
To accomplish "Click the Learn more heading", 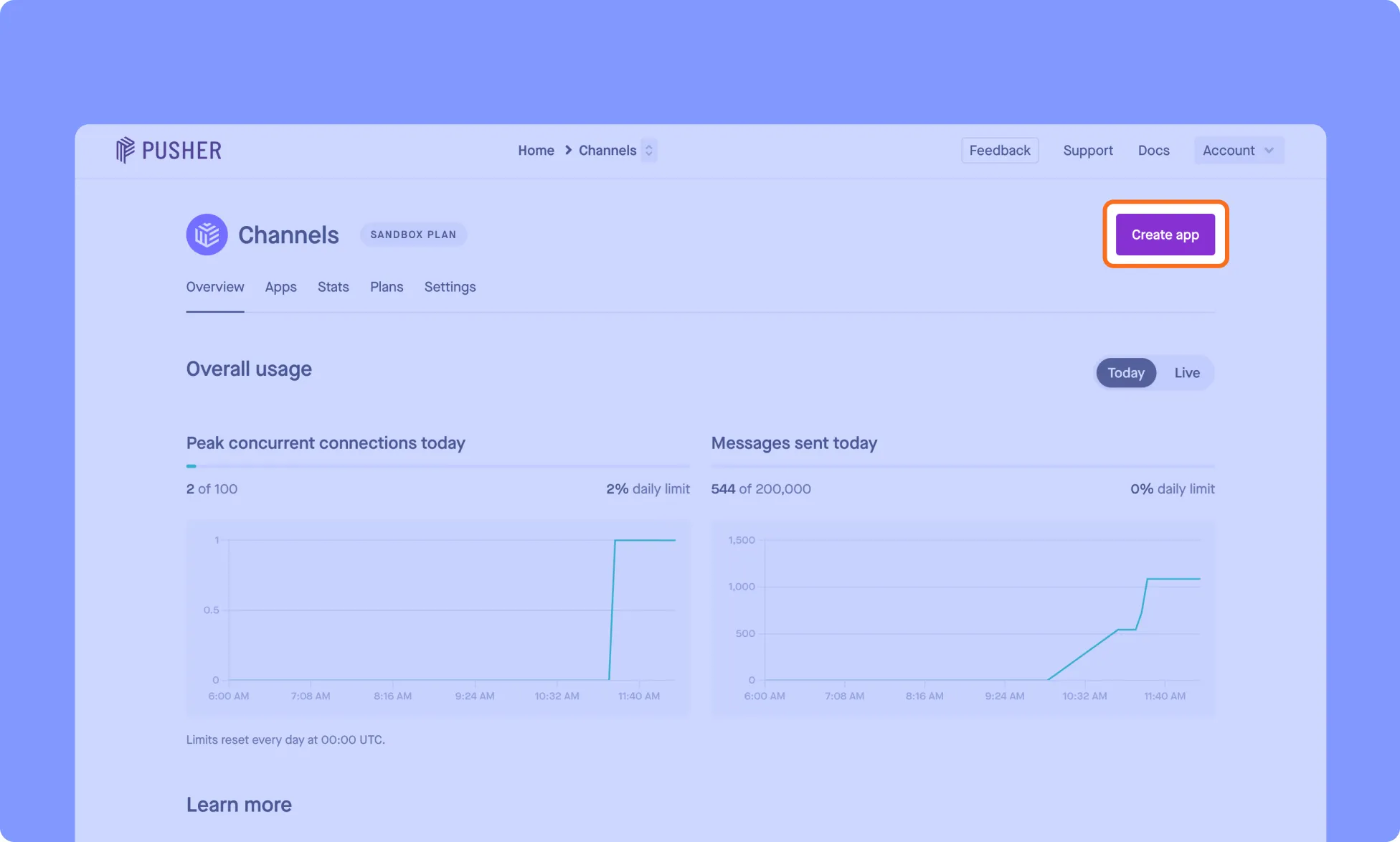I will click(x=239, y=805).
